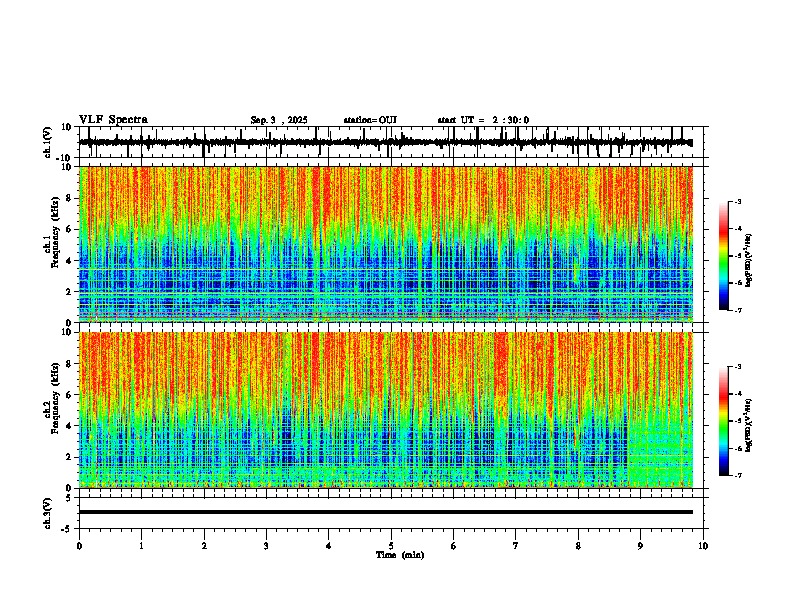Click inside the ch.1 spectrogram plot

click(386, 244)
